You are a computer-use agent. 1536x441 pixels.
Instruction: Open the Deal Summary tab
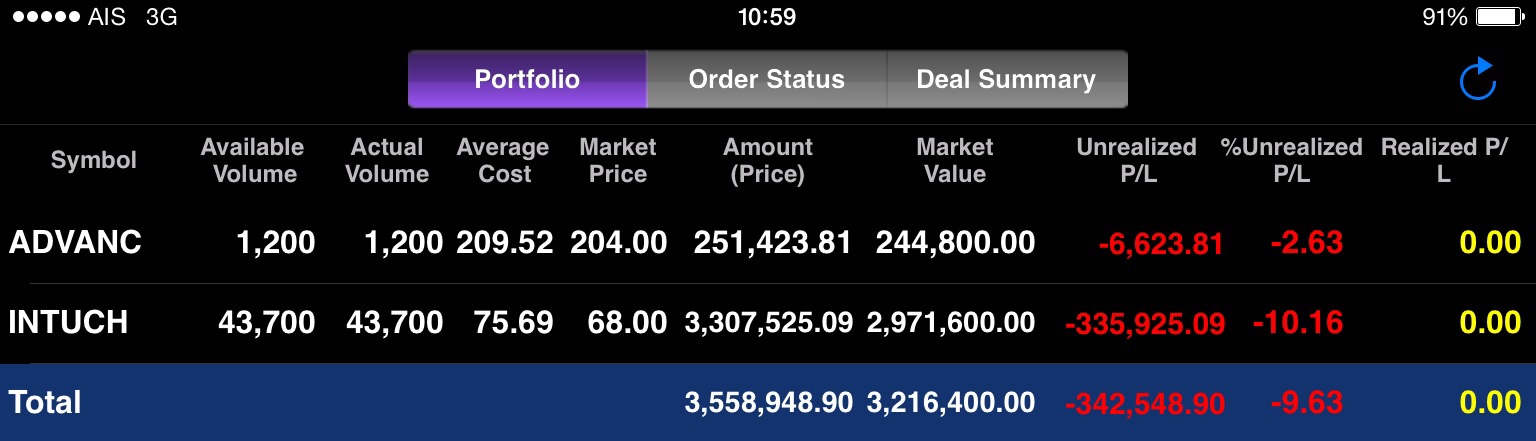click(x=1007, y=79)
